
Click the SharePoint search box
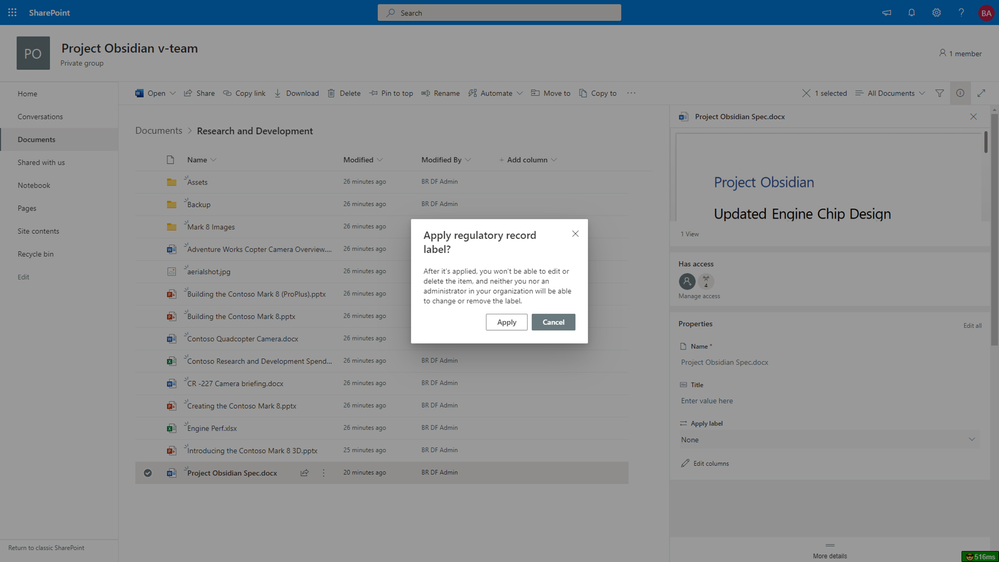coord(499,13)
